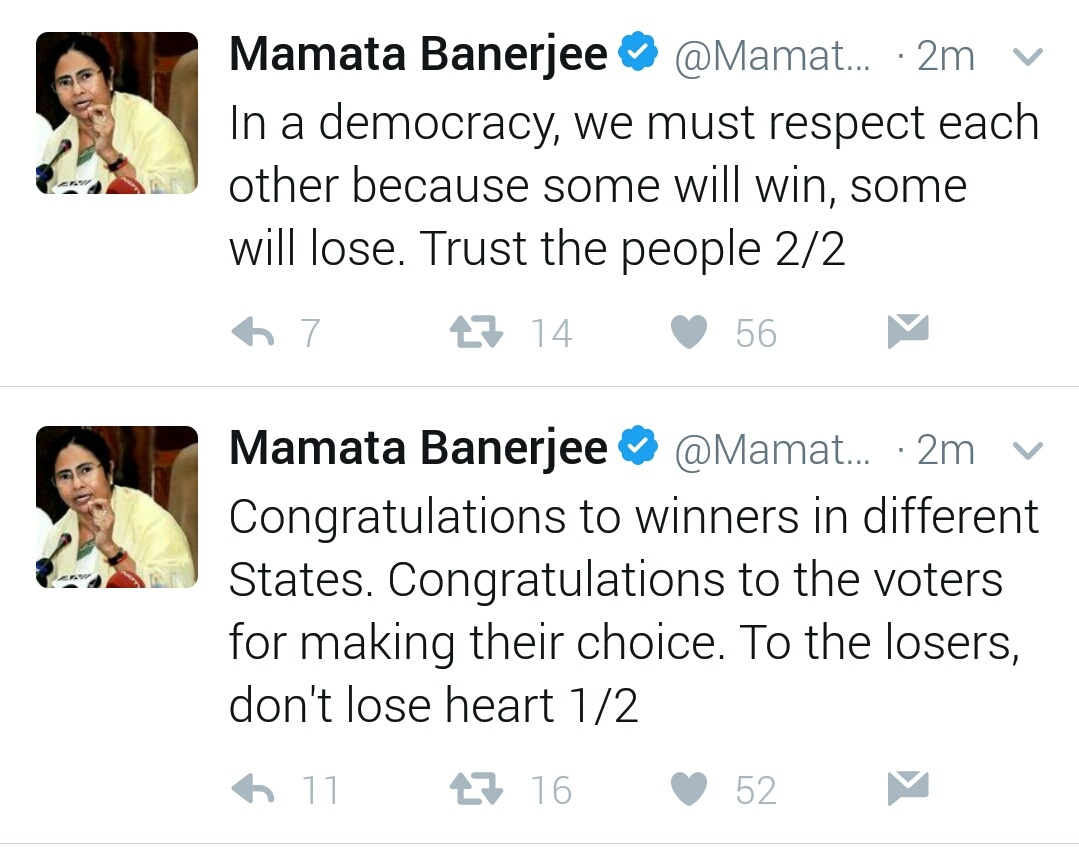Tap the verified badge on first tweet

click(x=637, y=55)
